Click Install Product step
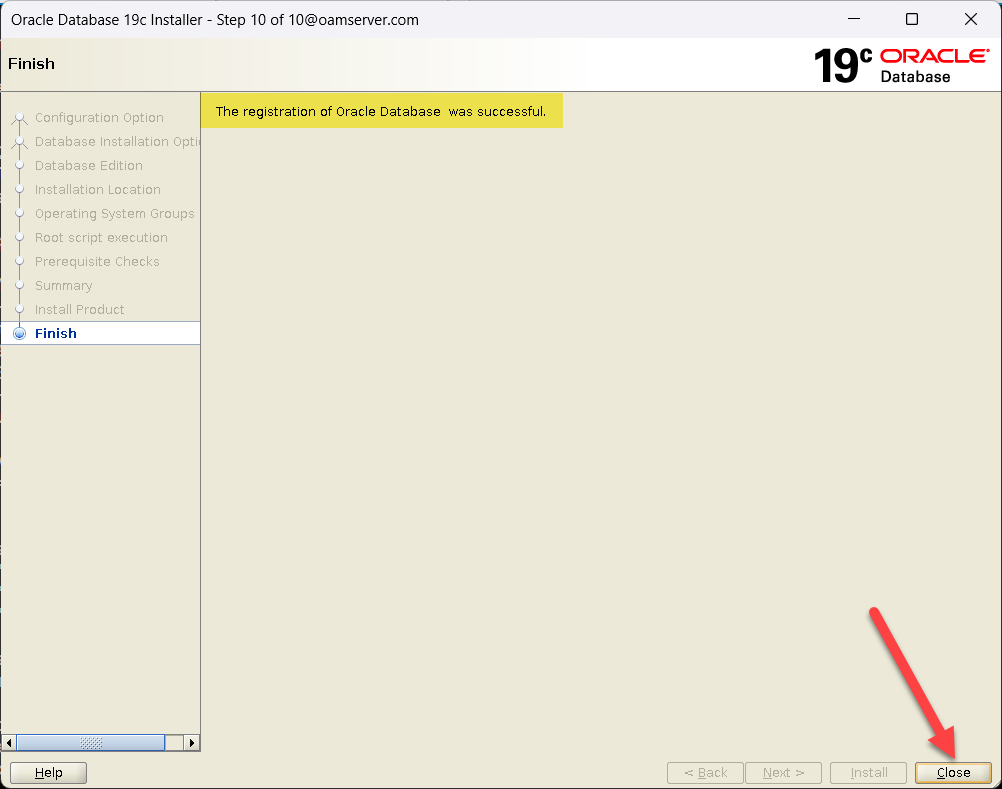This screenshot has height=789, width=1002. click(x=80, y=310)
